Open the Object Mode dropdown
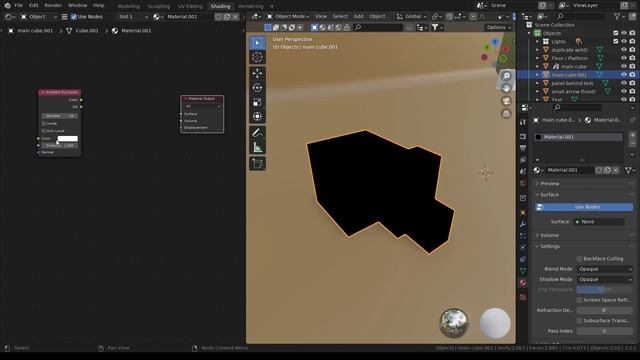 click(288, 16)
